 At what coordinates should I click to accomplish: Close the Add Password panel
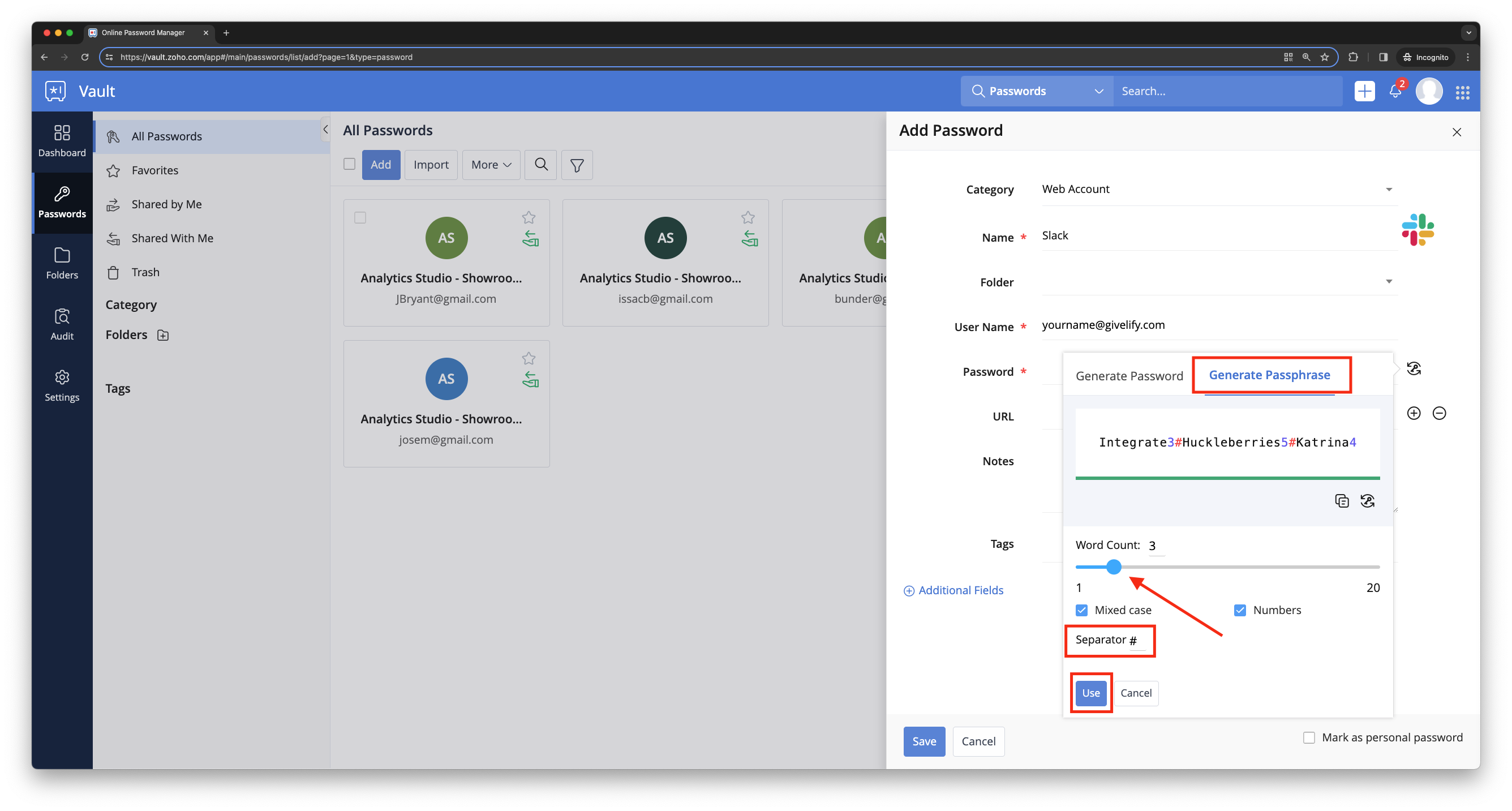tap(1456, 132)
